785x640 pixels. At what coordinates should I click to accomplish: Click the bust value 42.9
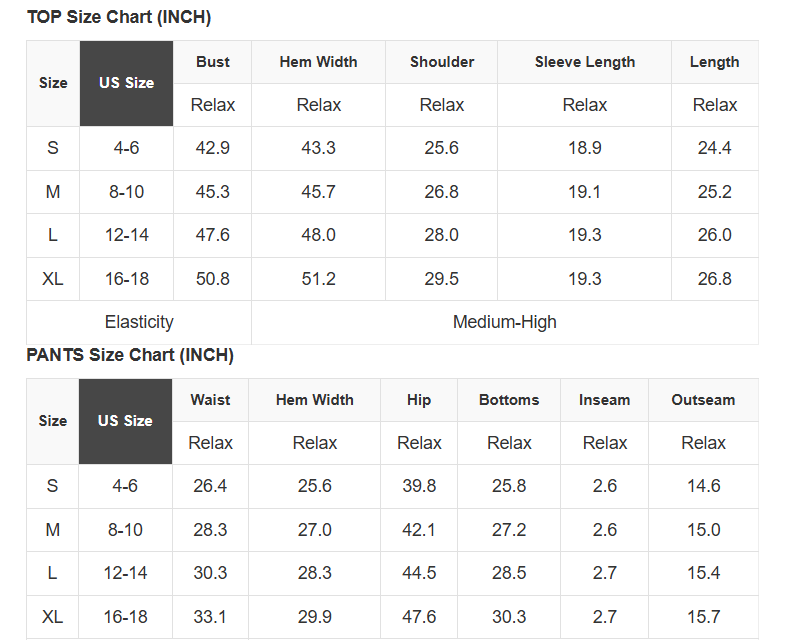tap(213, 148)
